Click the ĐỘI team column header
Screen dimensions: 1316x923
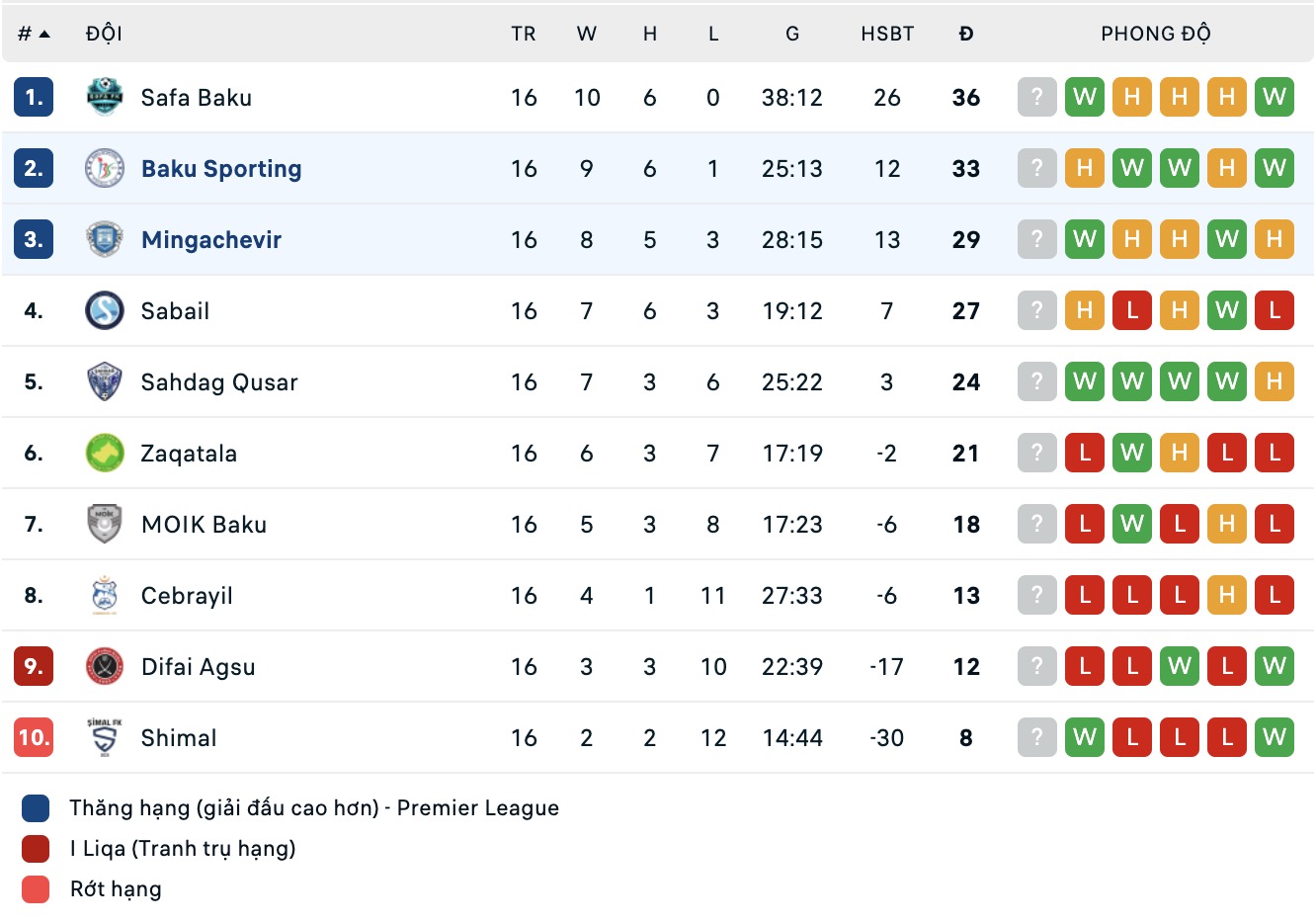[x=104, y=34]
